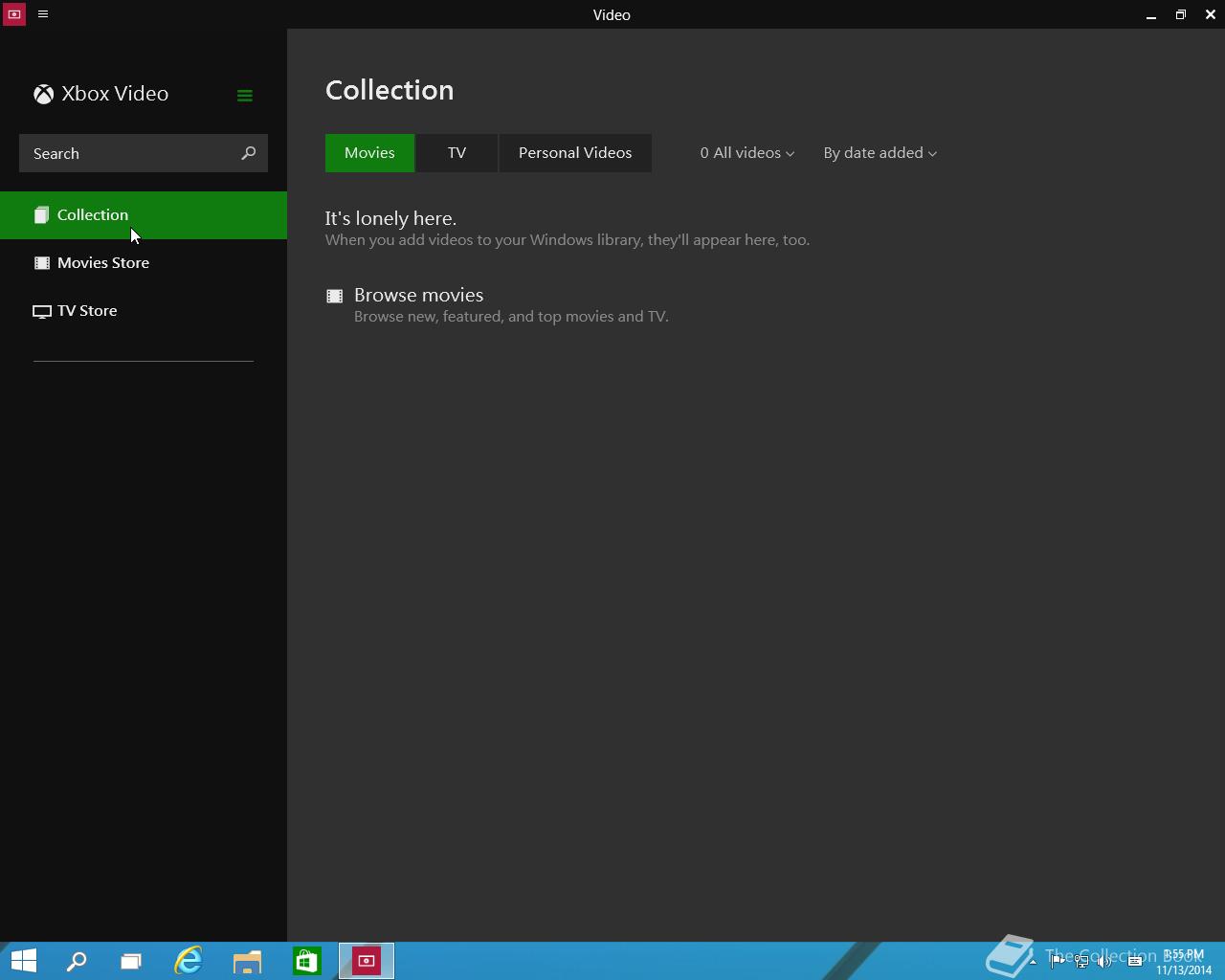Image resolution: width=1225 pixels, height=980 pixels.
Task: Click the film icon beside Browse movies
Action: click(334, 297)
